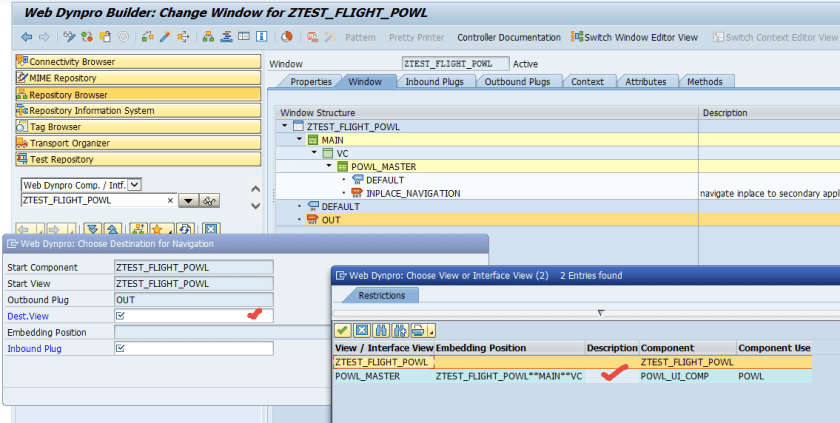Click the Favorites star icon
This screenshot has height=423, width=840.
(159, 229)
